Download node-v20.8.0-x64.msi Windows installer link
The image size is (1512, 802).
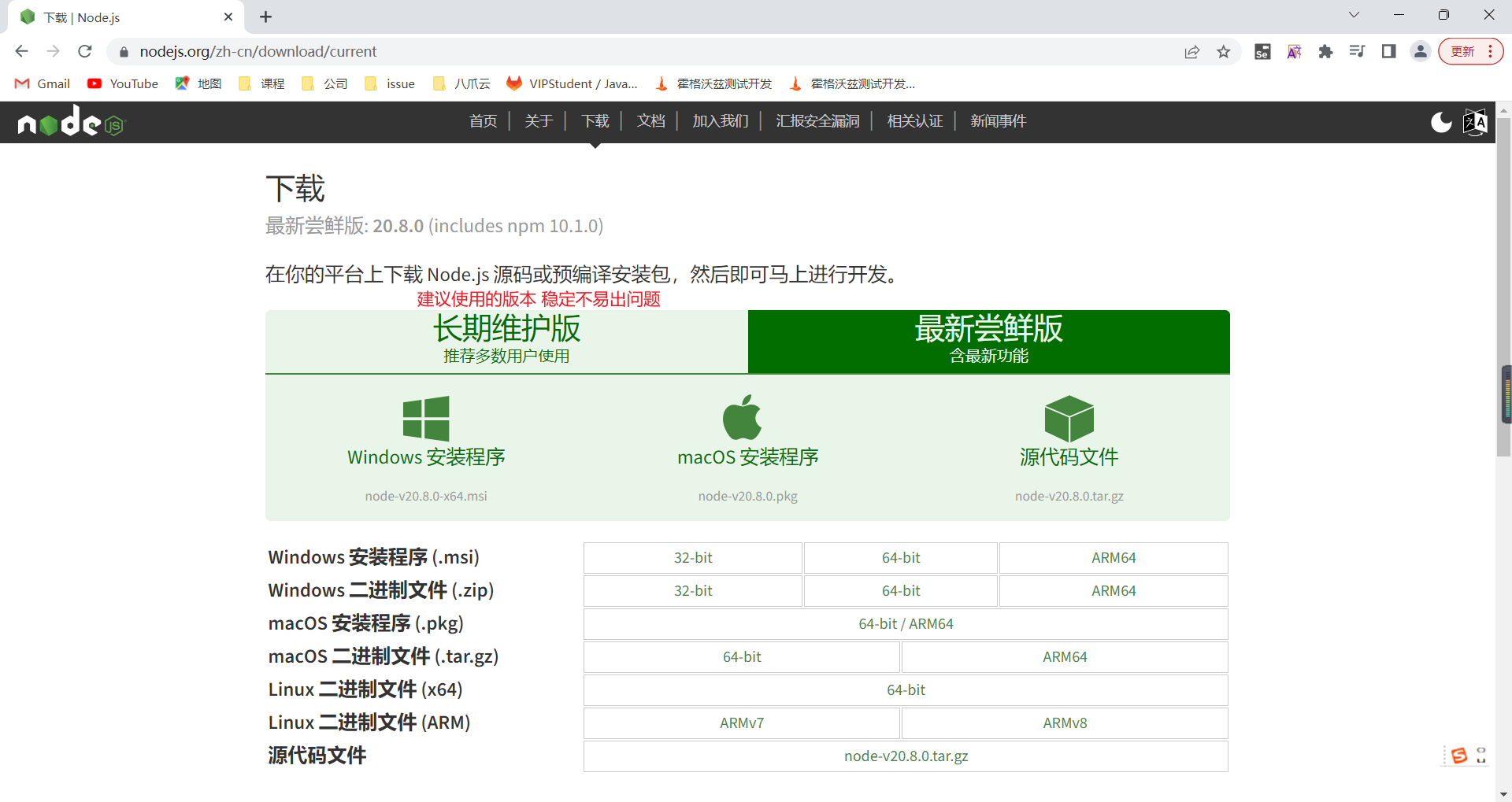click(426, 496)
